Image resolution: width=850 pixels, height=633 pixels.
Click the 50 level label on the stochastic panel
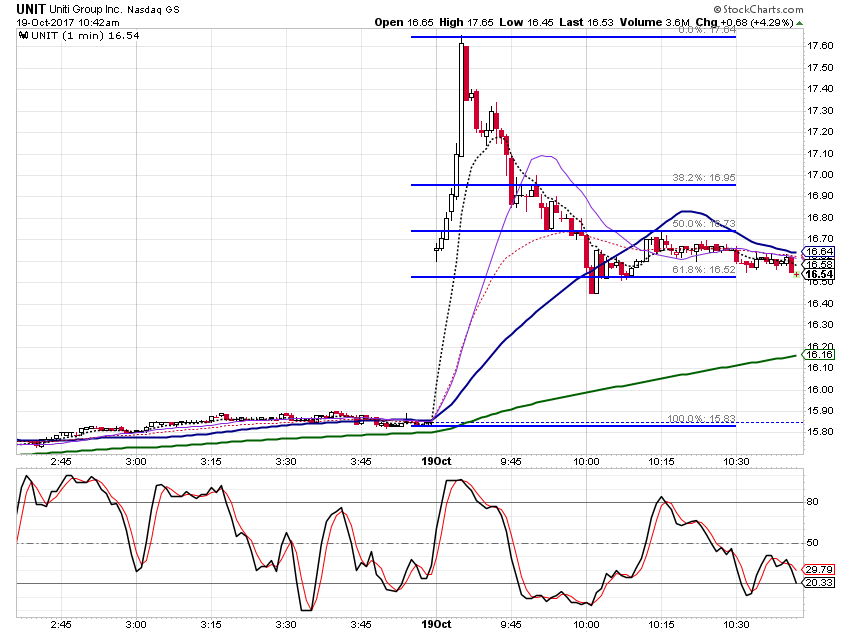[813, 543]
